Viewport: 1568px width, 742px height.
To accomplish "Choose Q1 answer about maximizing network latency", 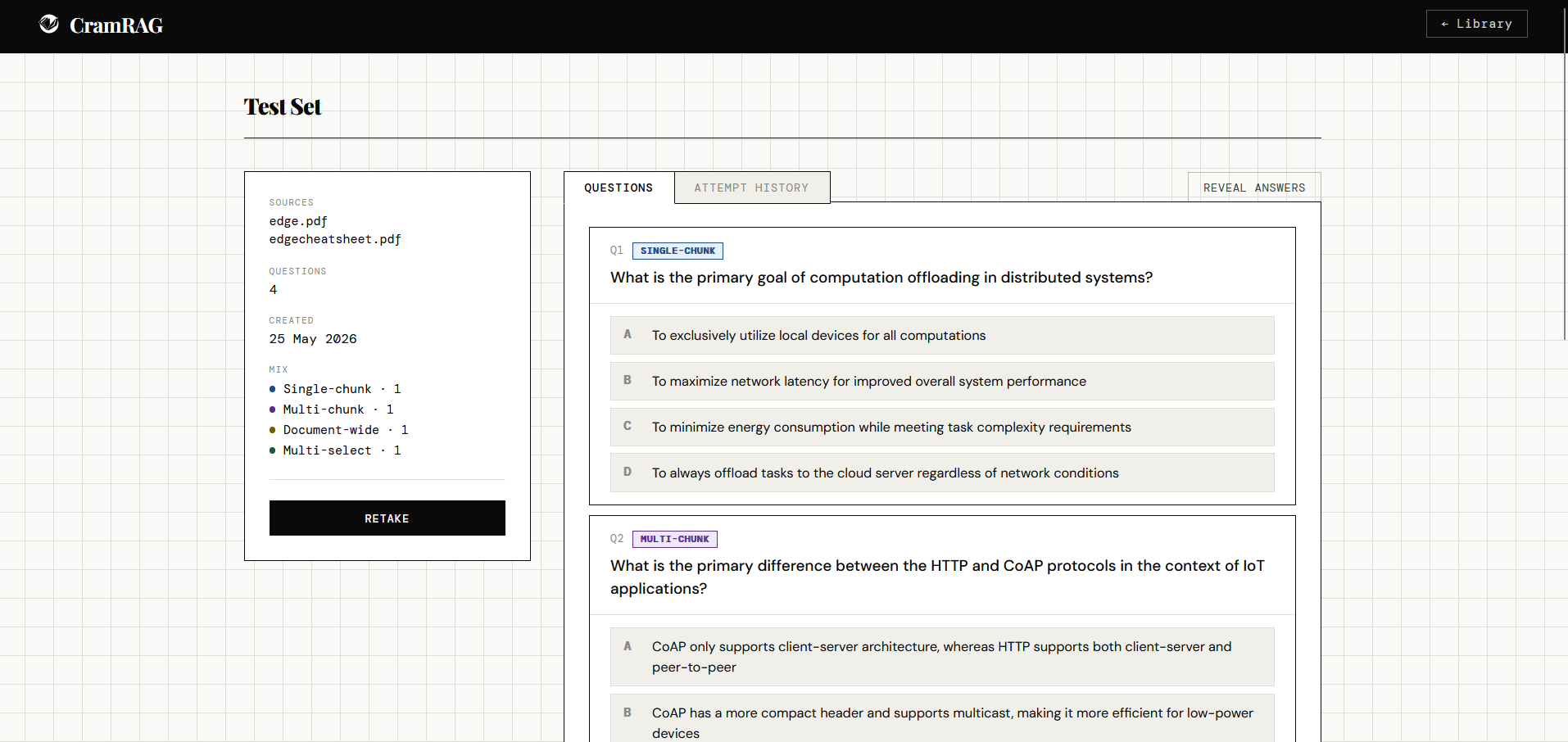I will 942,381.
